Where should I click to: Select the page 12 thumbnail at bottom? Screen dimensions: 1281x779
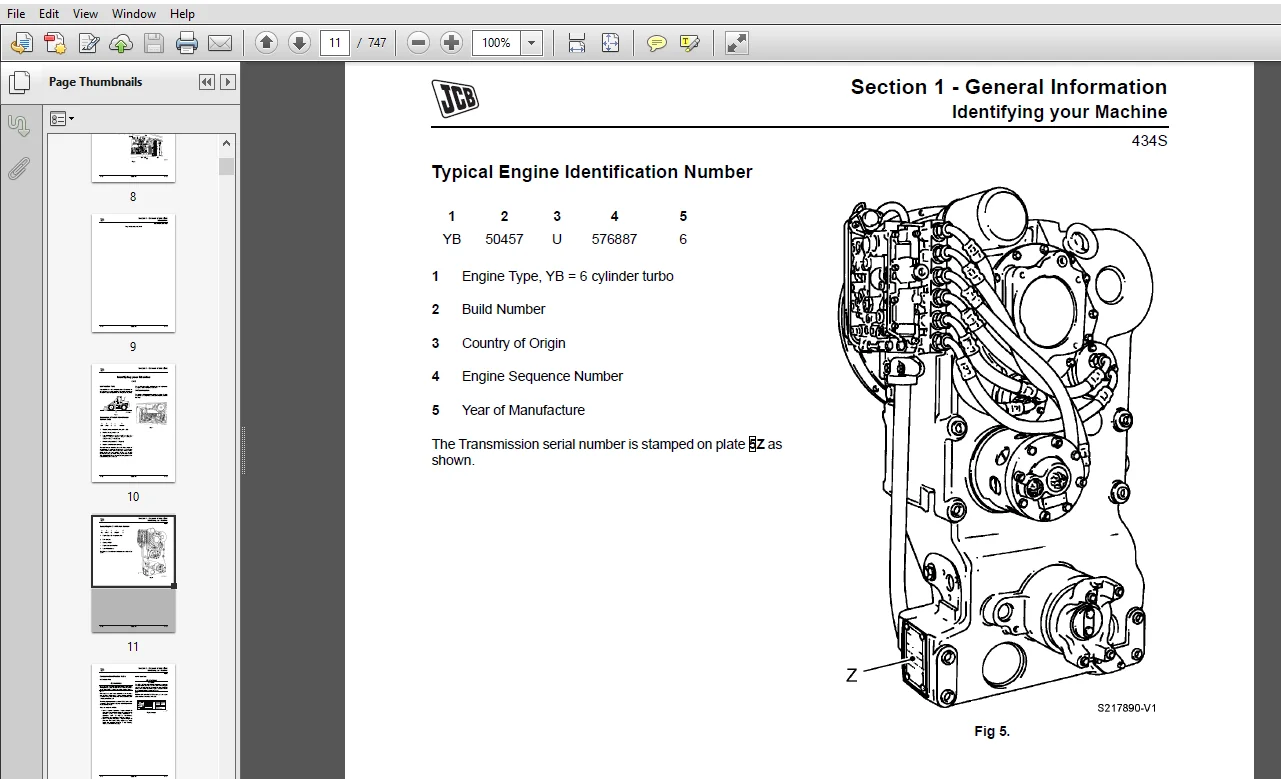(x=133, y=721)
